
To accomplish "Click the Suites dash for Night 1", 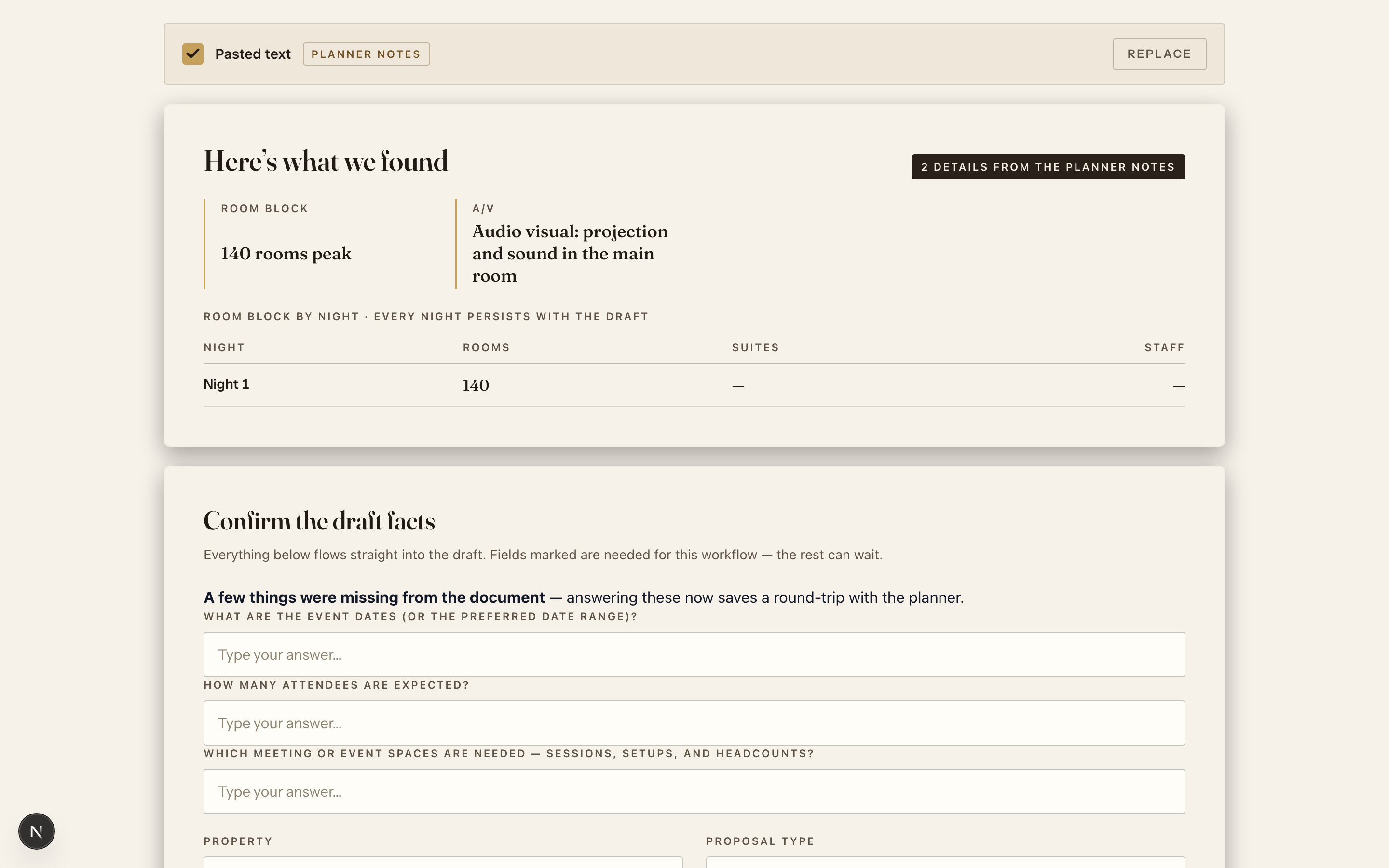I will tap(738, 386).
